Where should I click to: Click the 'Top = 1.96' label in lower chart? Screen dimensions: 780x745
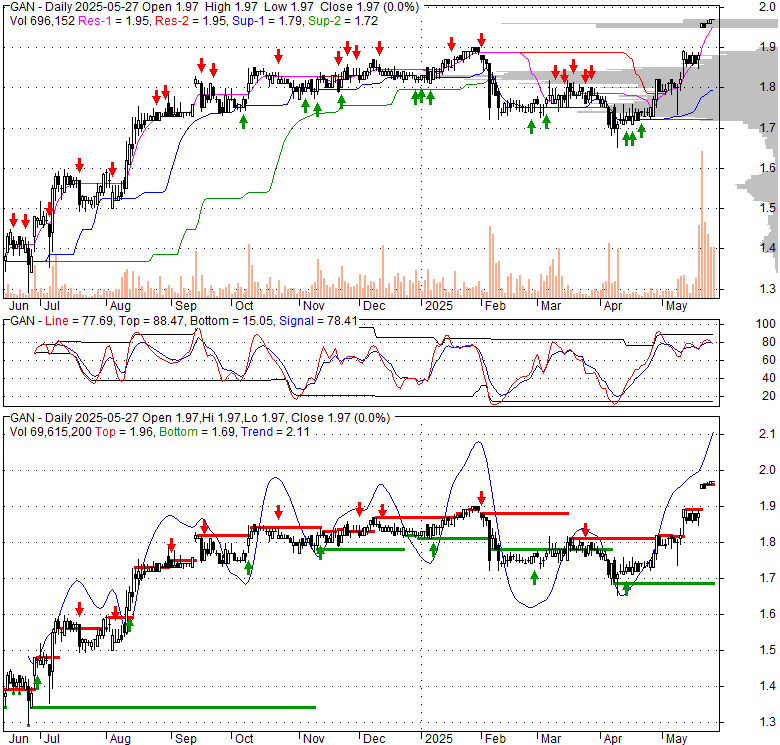coord(124,432)
